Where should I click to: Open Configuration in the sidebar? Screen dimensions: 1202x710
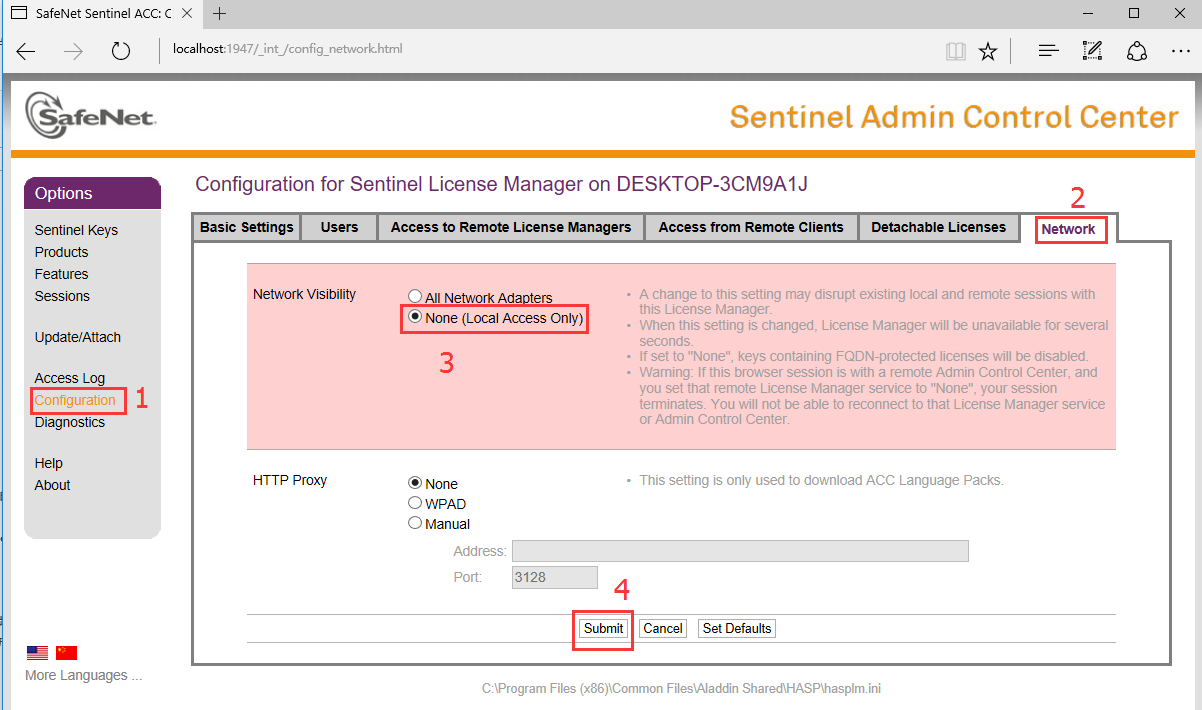75,400
